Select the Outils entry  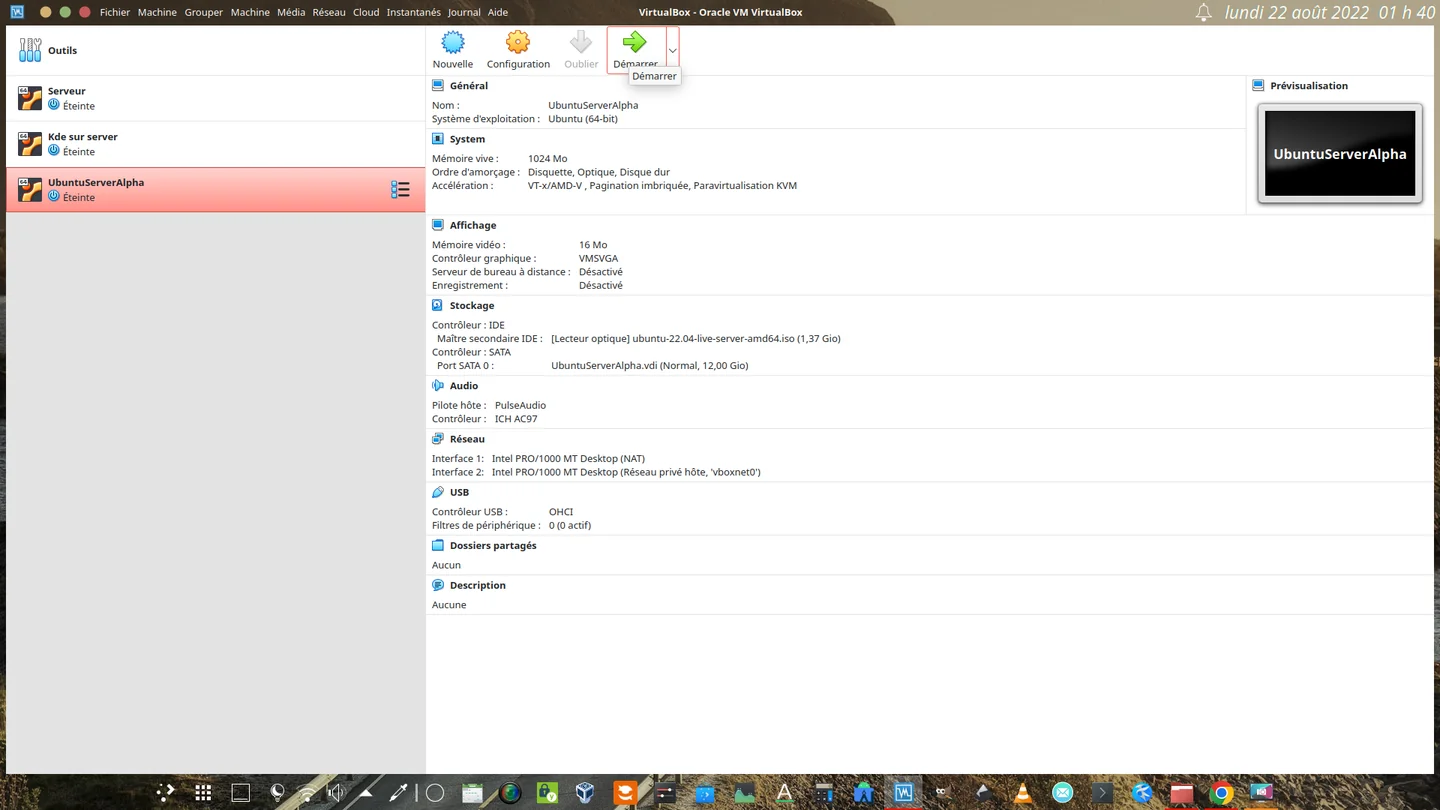click(x=216, y=50)
